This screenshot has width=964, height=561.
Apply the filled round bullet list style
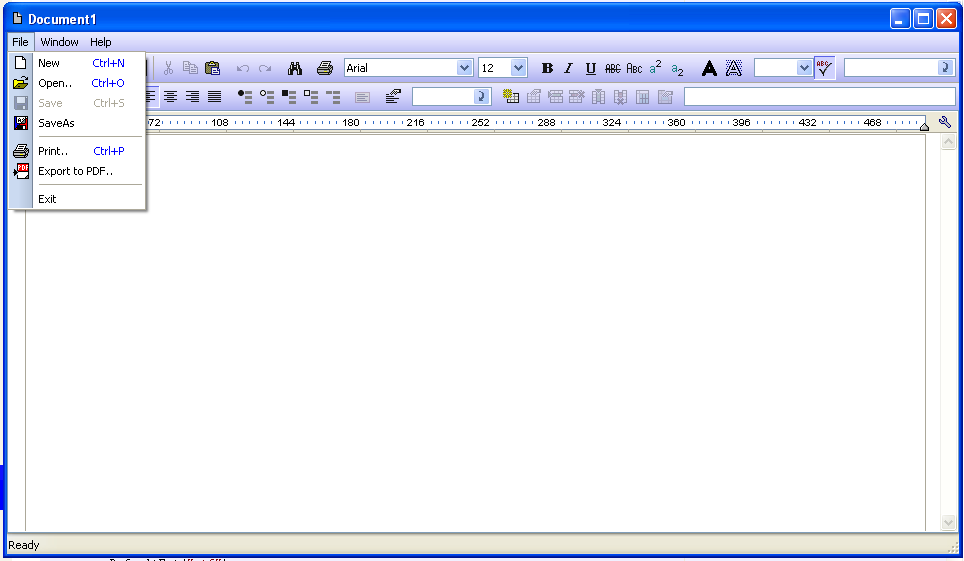click(x=245, y=97)
